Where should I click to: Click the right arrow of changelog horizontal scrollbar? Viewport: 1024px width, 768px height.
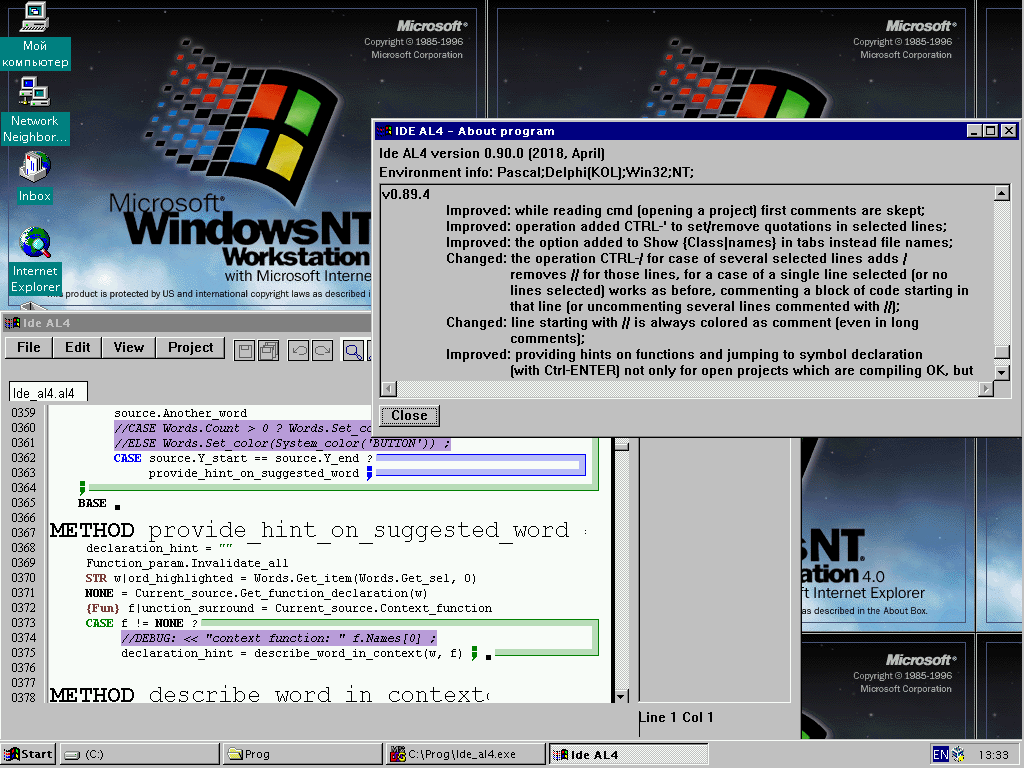(x=985, y=389)
